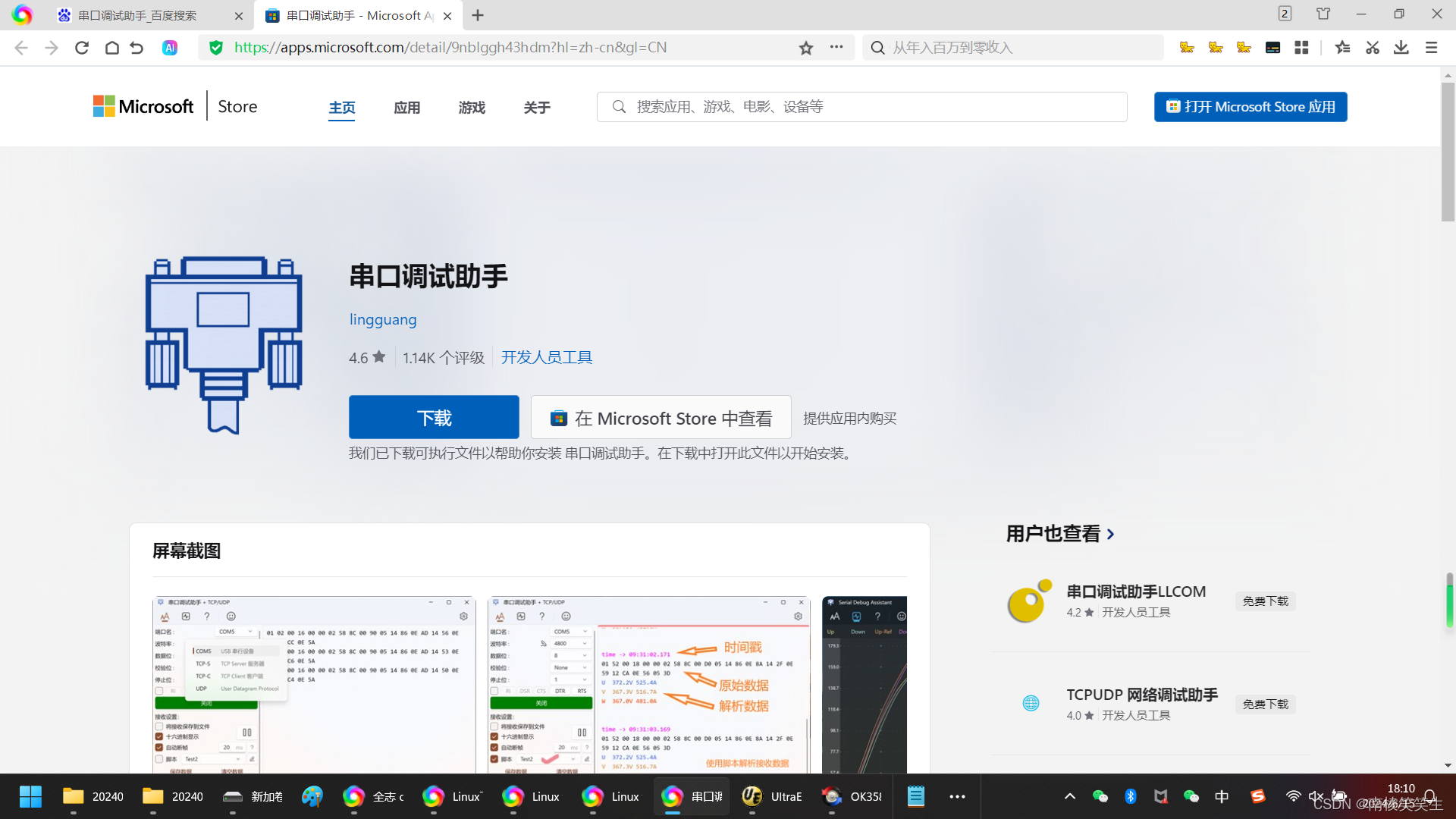Click the store search magnifier icon
Screen dimensions: 1456x819
(x=619, y=107)
